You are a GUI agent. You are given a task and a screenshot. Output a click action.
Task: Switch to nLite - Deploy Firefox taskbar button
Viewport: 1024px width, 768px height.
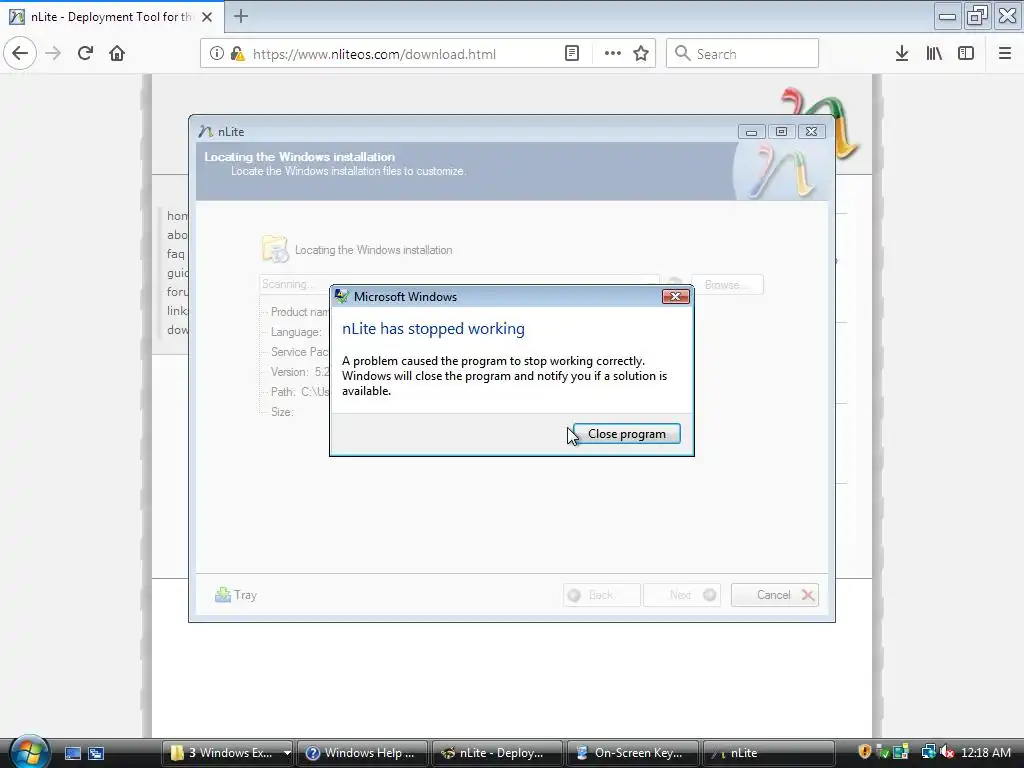[x=498, y=753]
